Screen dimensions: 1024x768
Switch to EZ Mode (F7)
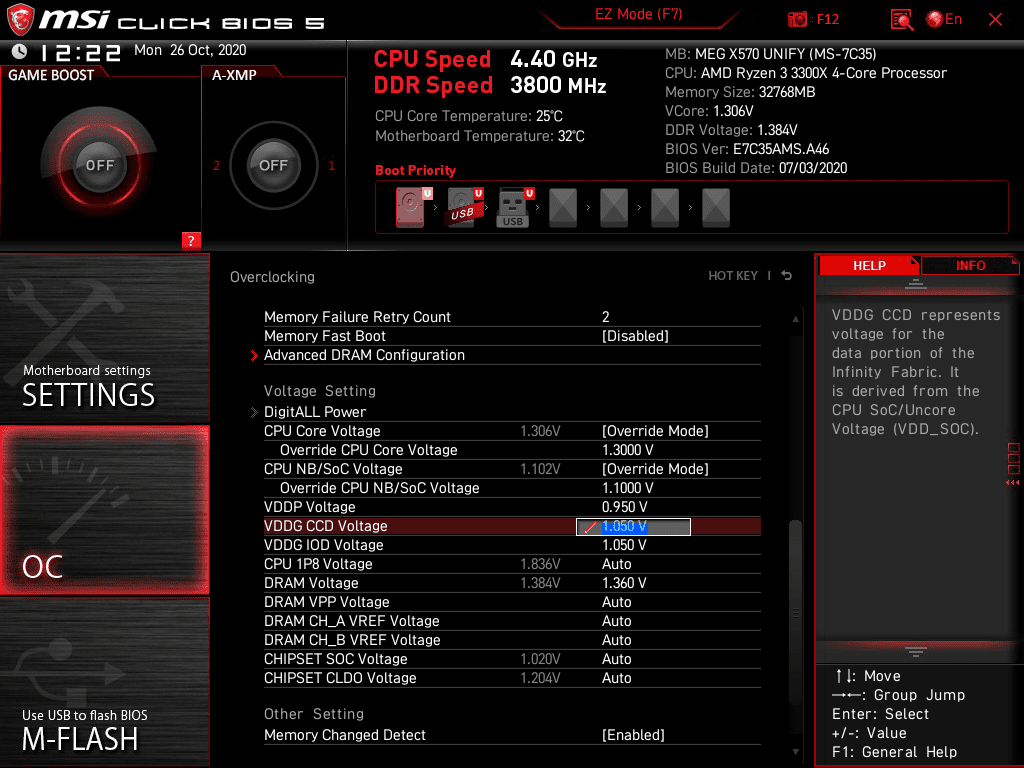638,14
